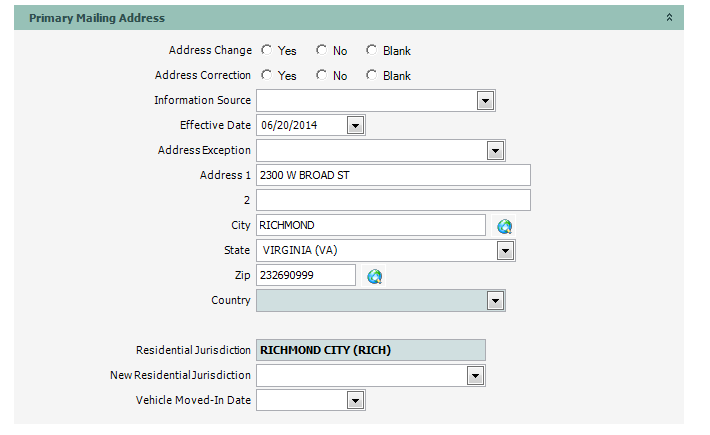Expand the New Residential Jurisdiction dropdown

coord(475,375)
